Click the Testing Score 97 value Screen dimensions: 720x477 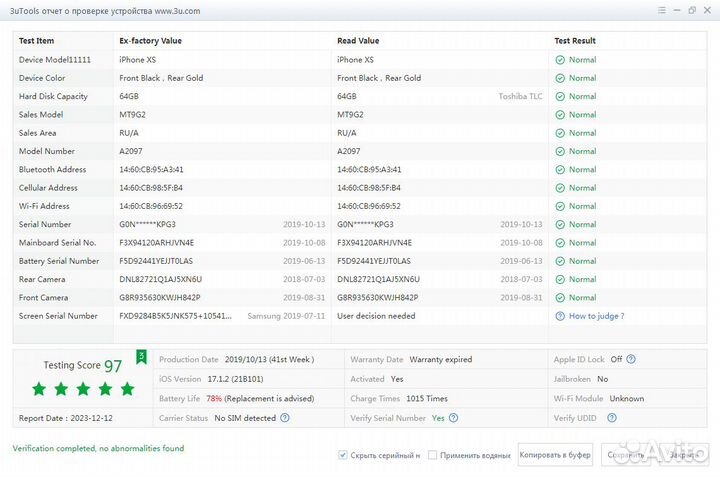pos(113,366)
